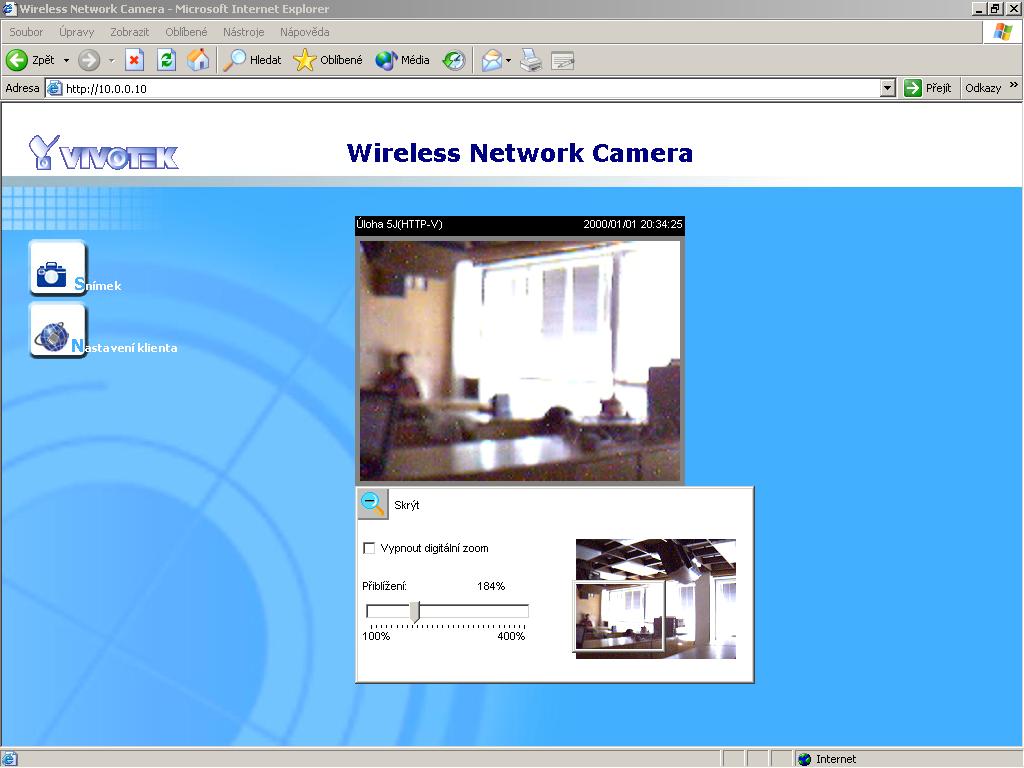Expand the Forward button history dropdown arrow

[x=111, y=60]
